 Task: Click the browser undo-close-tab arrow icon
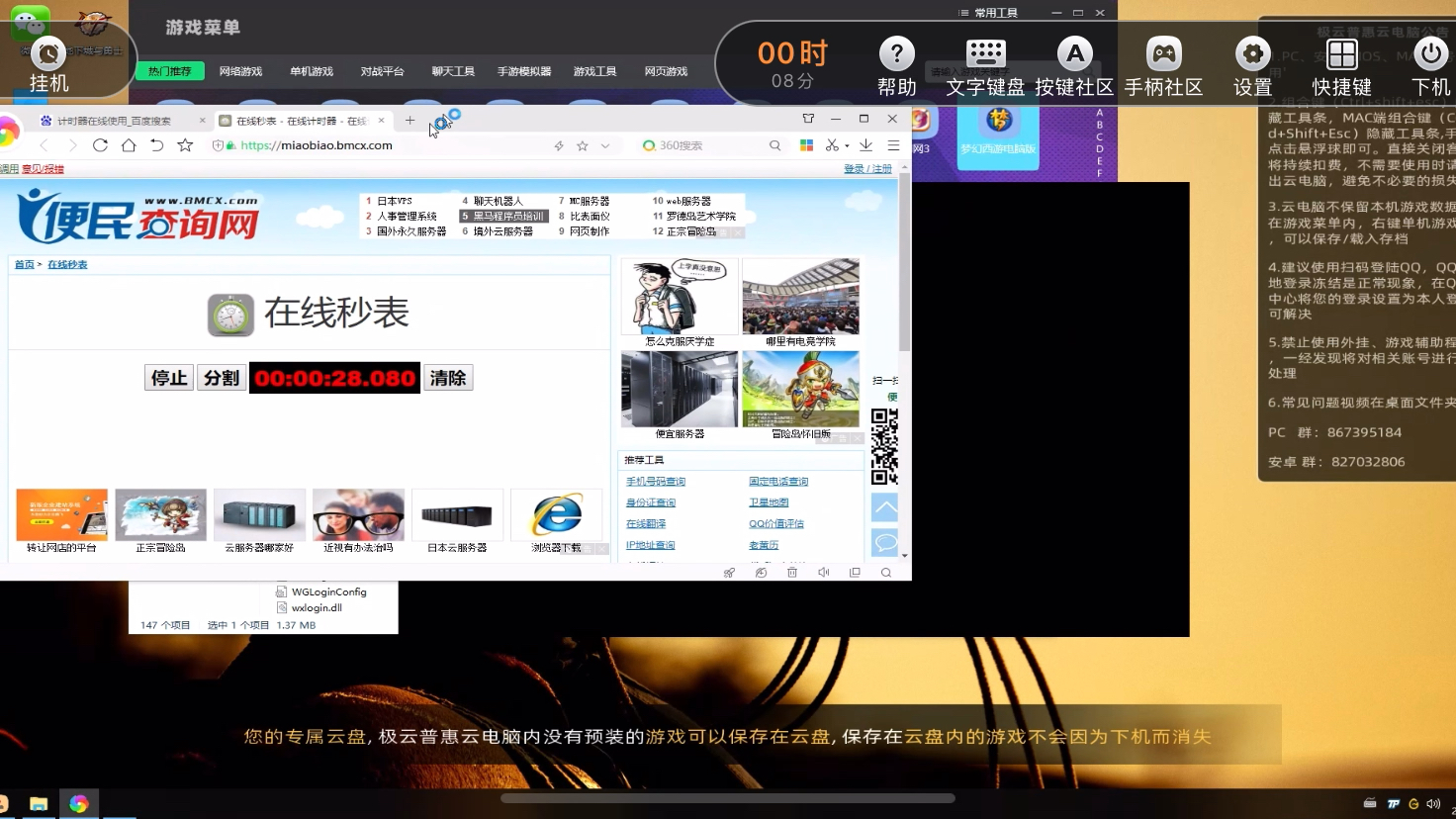point(156,145)
